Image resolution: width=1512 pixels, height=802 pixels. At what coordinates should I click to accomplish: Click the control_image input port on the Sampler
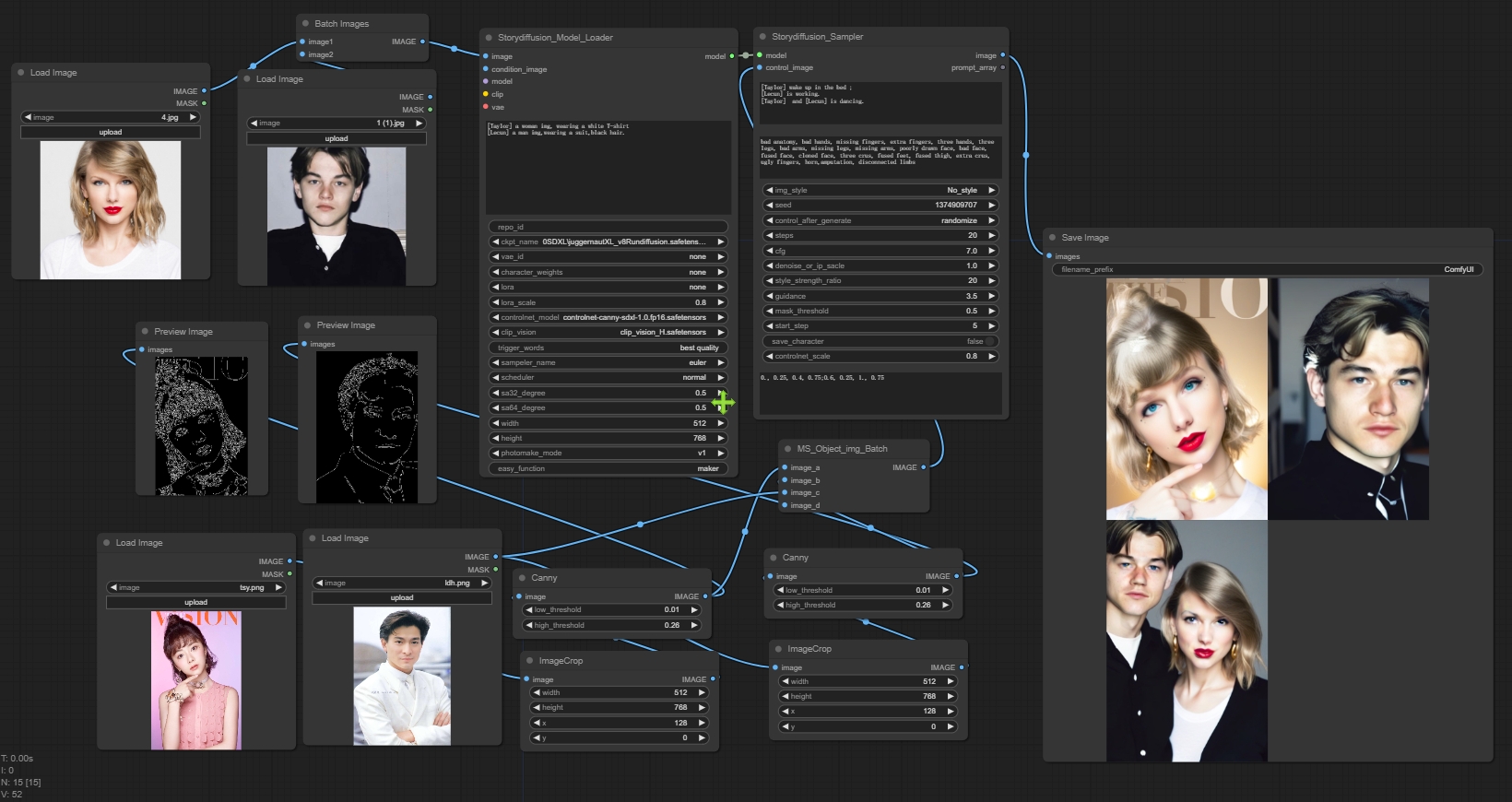click(760, 67)
